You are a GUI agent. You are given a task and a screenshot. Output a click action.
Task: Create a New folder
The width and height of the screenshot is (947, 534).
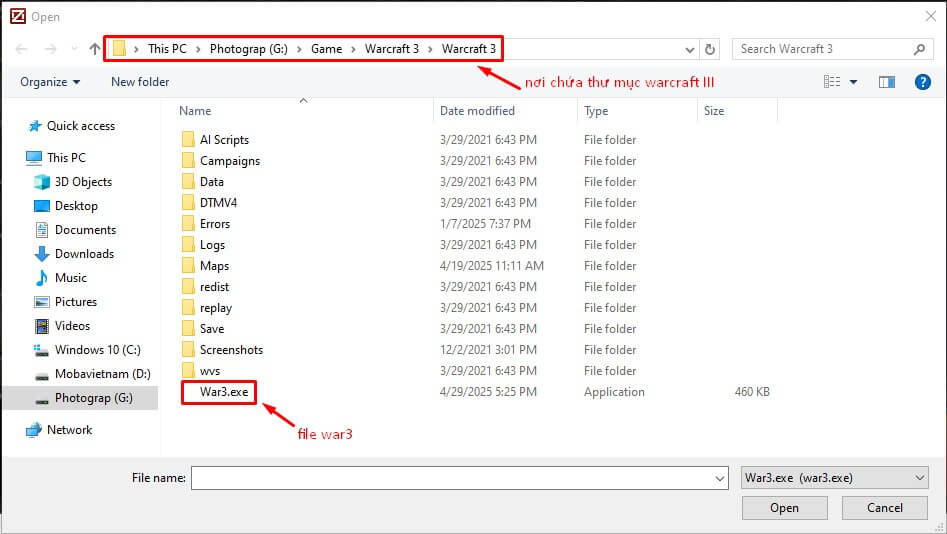(x=140, y=82)
